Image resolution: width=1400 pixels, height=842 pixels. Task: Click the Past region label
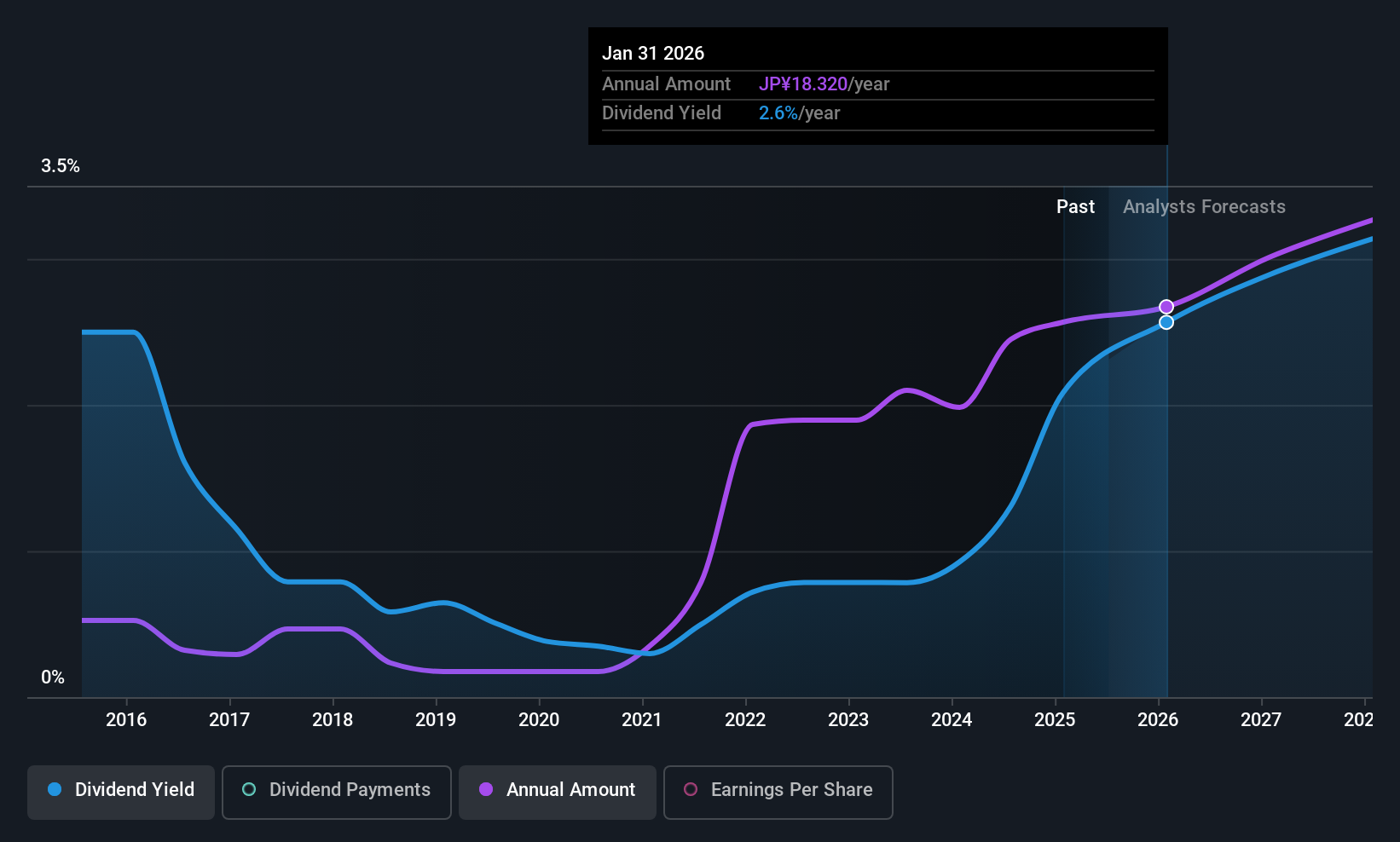pyautogui.click(x=1075, y=207)
